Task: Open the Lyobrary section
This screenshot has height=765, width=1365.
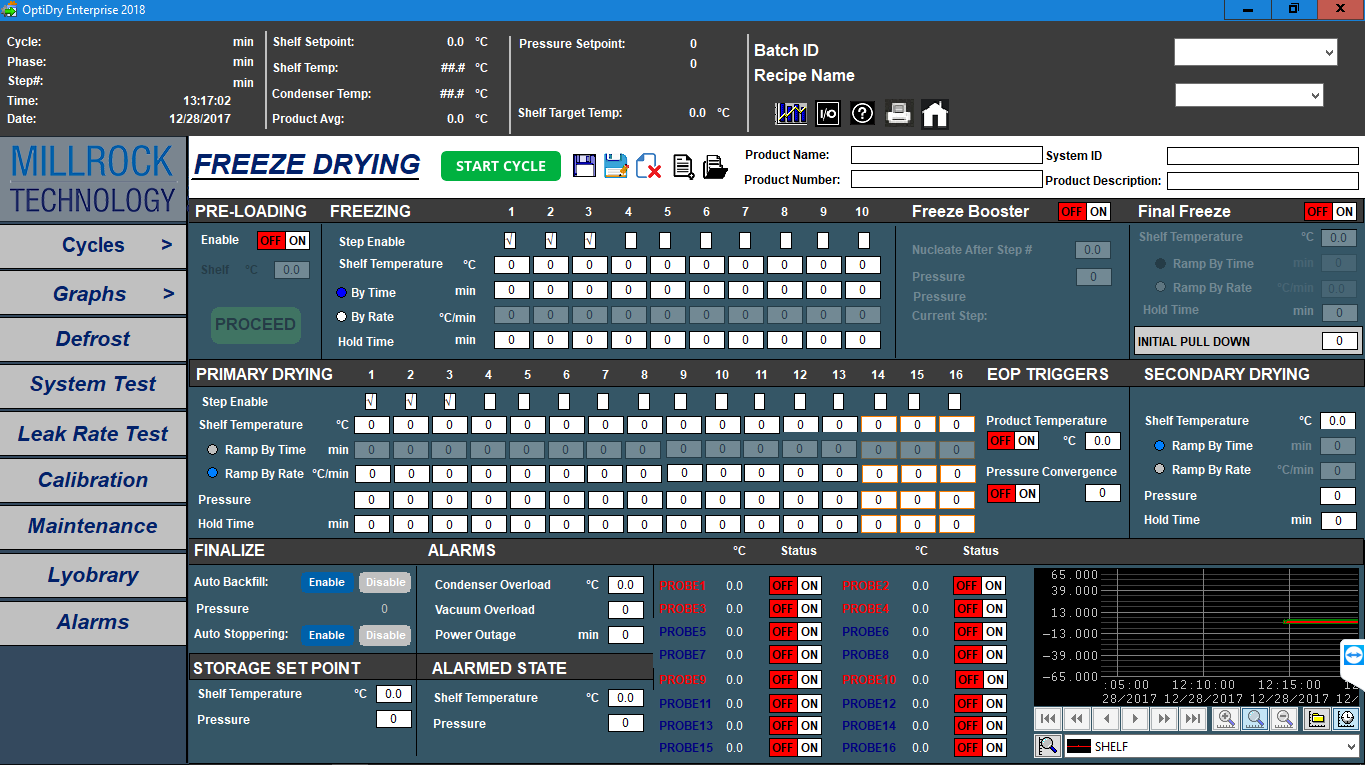Action: click(93, 575)
